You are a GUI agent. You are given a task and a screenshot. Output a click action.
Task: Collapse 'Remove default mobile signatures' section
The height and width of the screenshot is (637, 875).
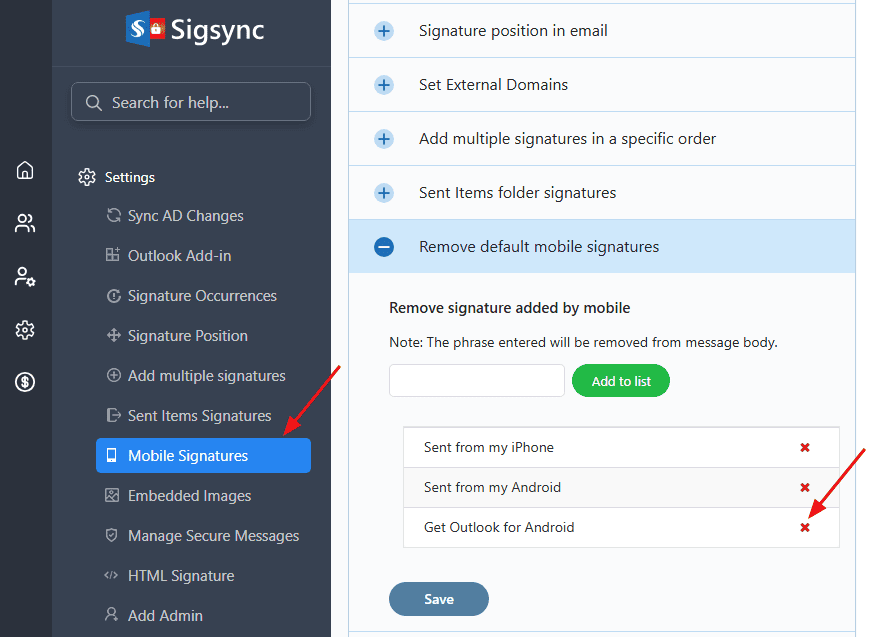click(x=384, y=247)
